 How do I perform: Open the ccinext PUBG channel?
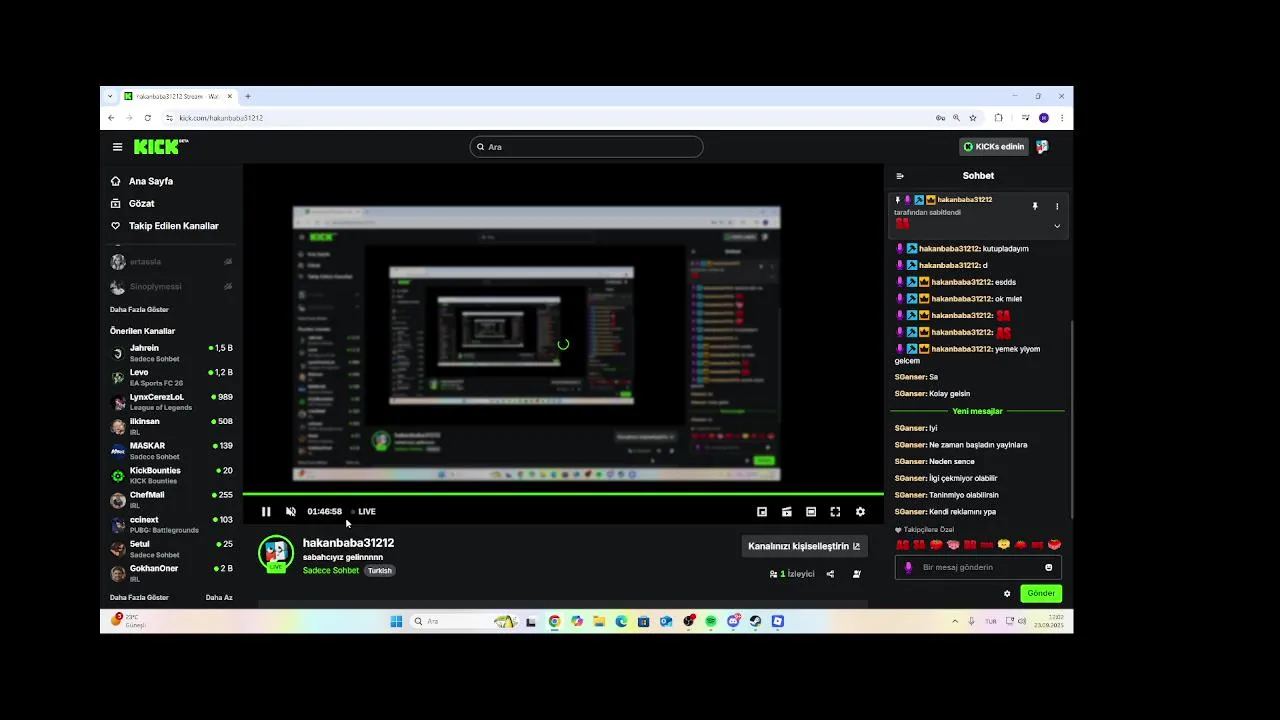pos(171,524)
